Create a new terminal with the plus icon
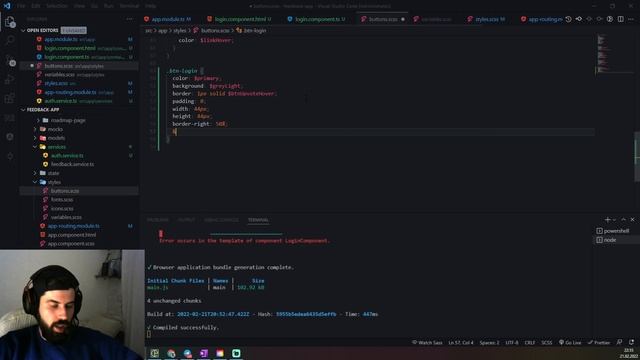Image resolution: width=640 pixels, height=360 pixels. pos(607,220)
